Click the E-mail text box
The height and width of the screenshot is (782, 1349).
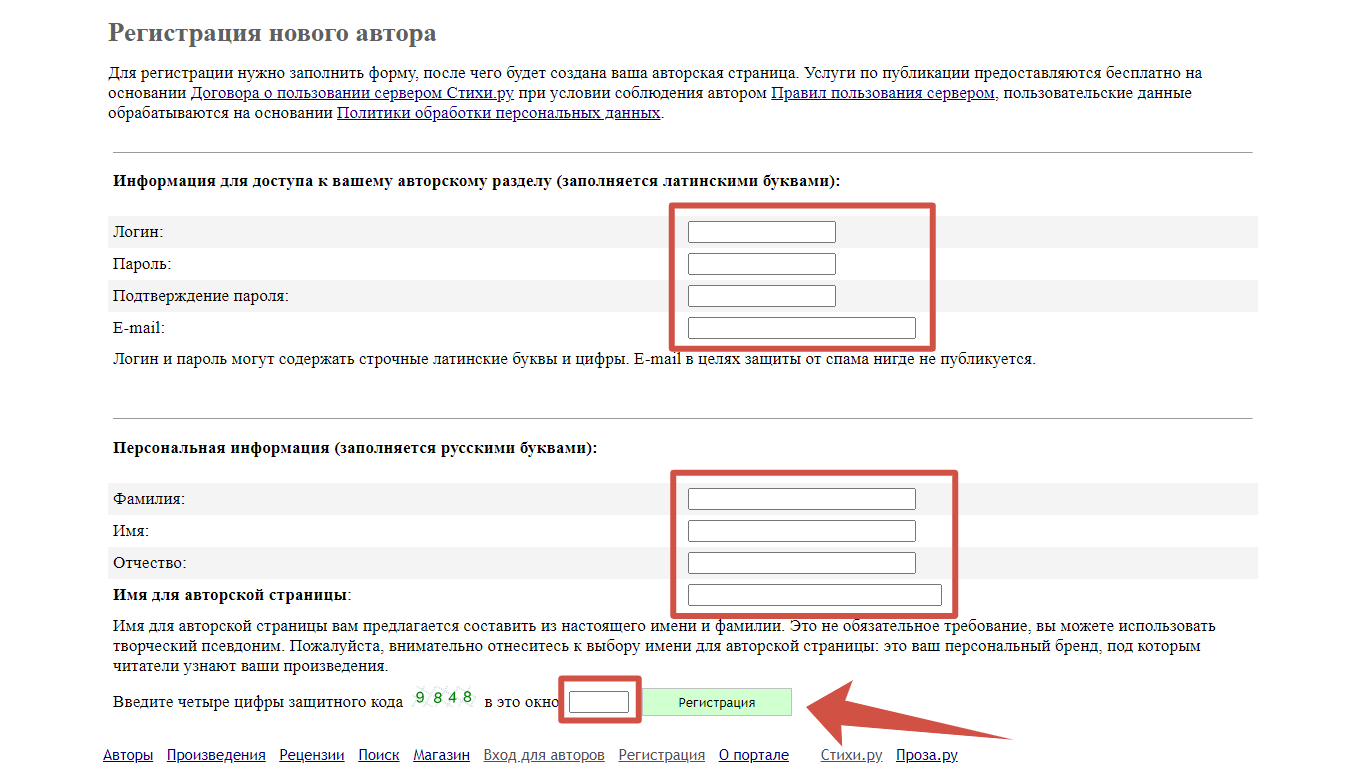[801, 328]
